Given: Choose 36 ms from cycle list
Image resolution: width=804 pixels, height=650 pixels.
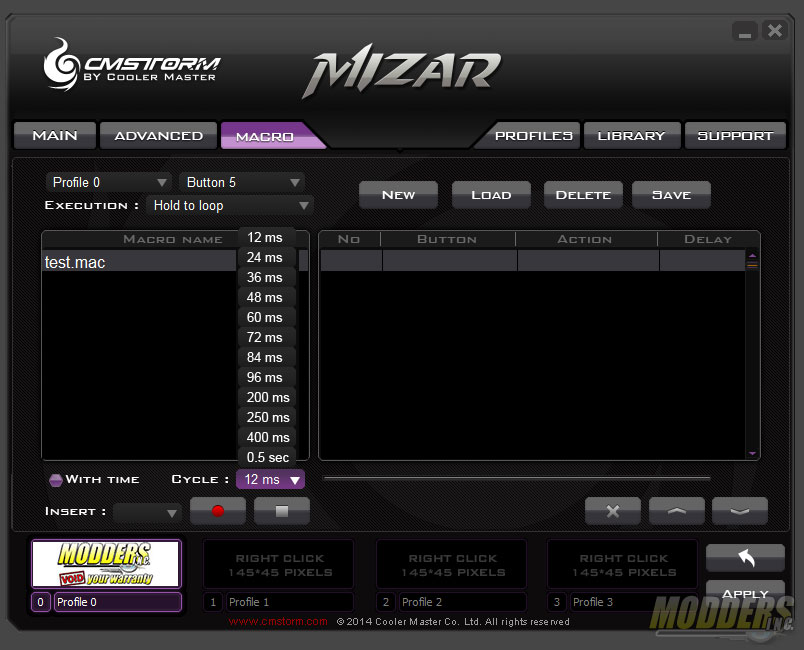Looking at the screenshot, I should click(x=267, y=277).
